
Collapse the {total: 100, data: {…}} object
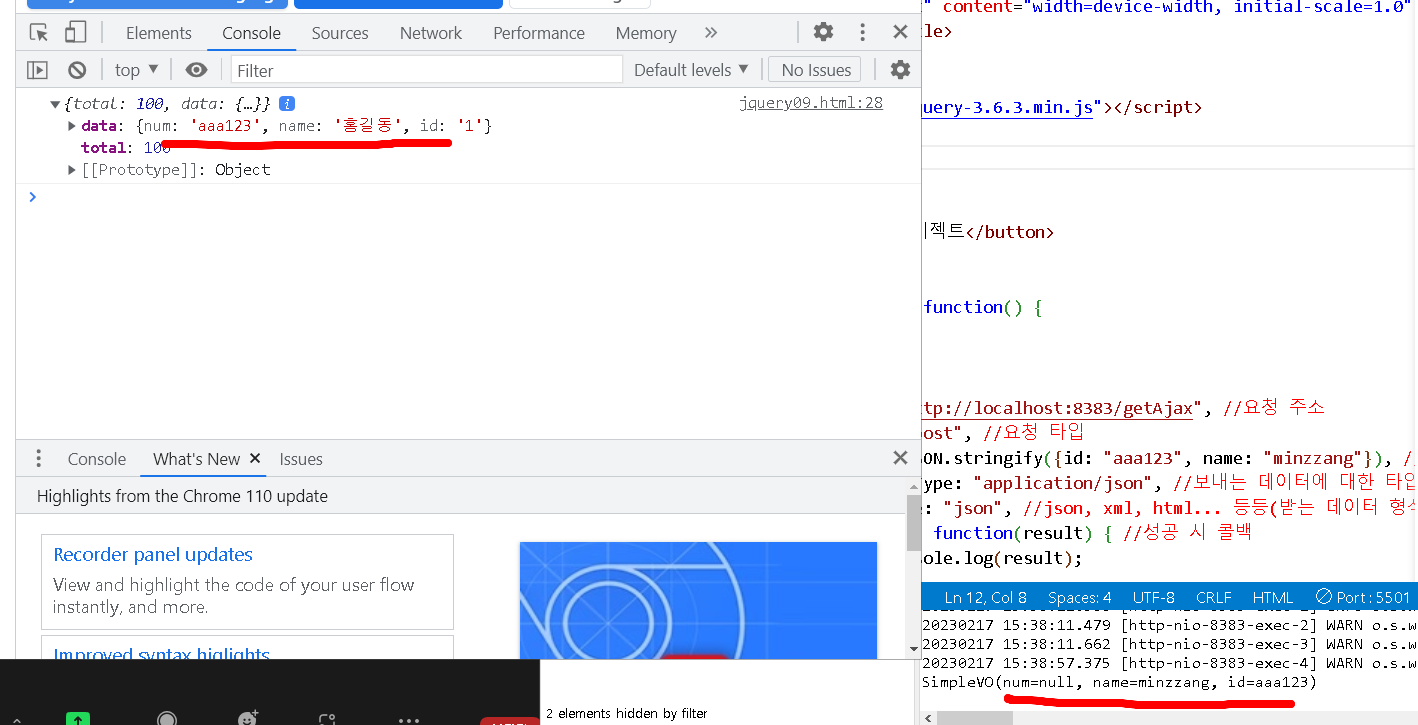point(55,104)
